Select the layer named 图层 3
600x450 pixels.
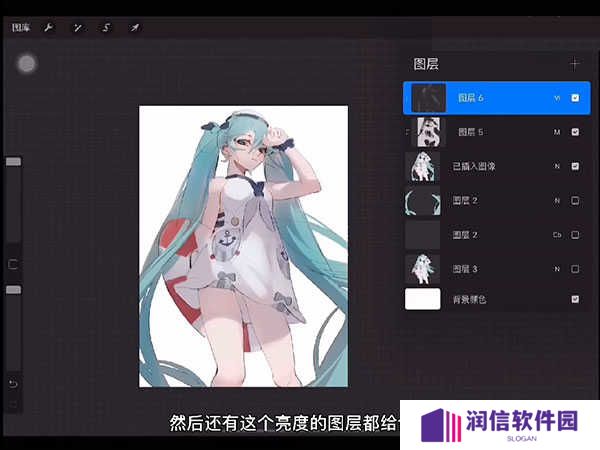tap(465, 269)
